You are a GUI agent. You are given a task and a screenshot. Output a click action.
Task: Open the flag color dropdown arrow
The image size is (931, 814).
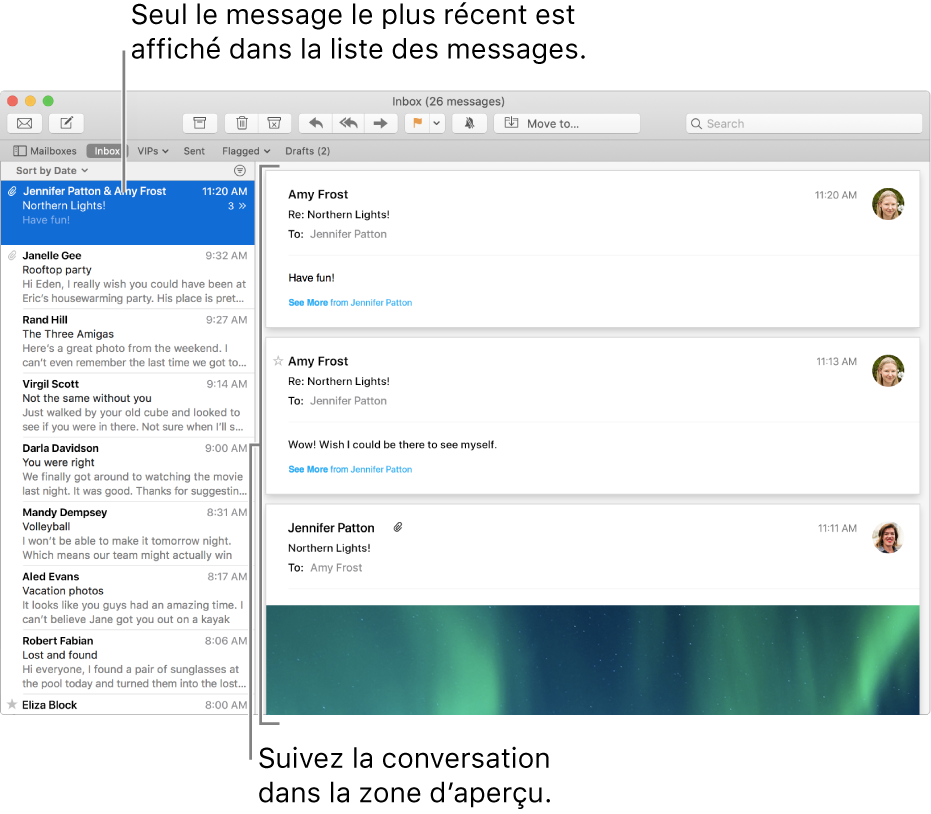pyautogui.click(x=437, y=123)
